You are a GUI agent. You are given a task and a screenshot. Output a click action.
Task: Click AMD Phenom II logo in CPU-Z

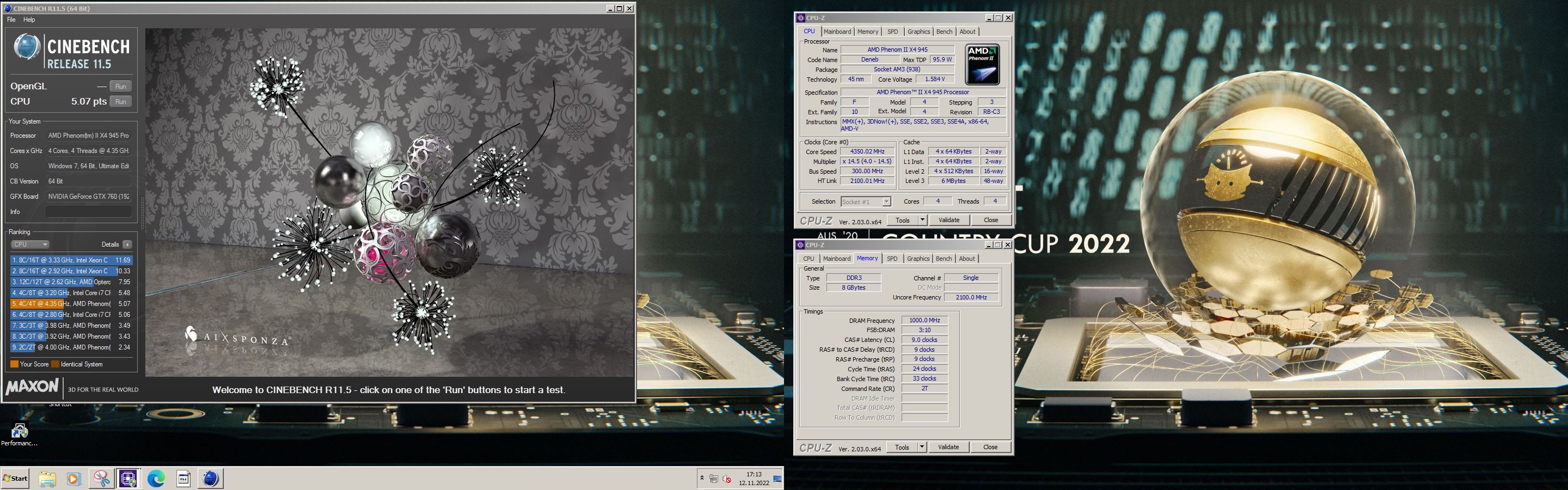(982, 65)
